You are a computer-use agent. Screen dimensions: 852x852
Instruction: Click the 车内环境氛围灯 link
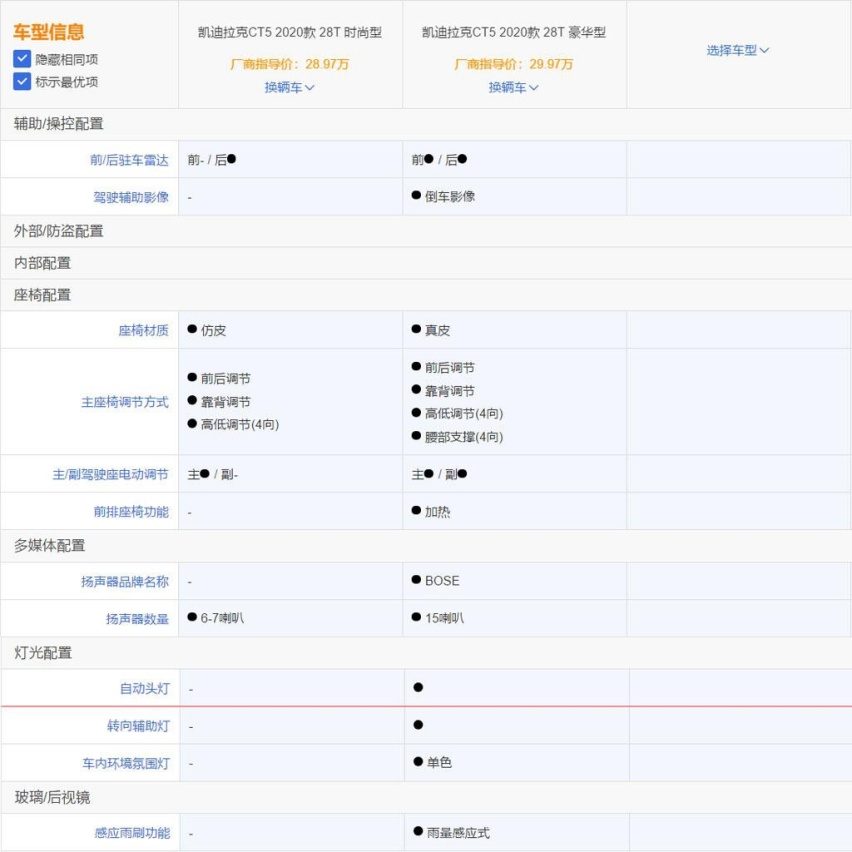pyautogui.click(x=126, y=763)
